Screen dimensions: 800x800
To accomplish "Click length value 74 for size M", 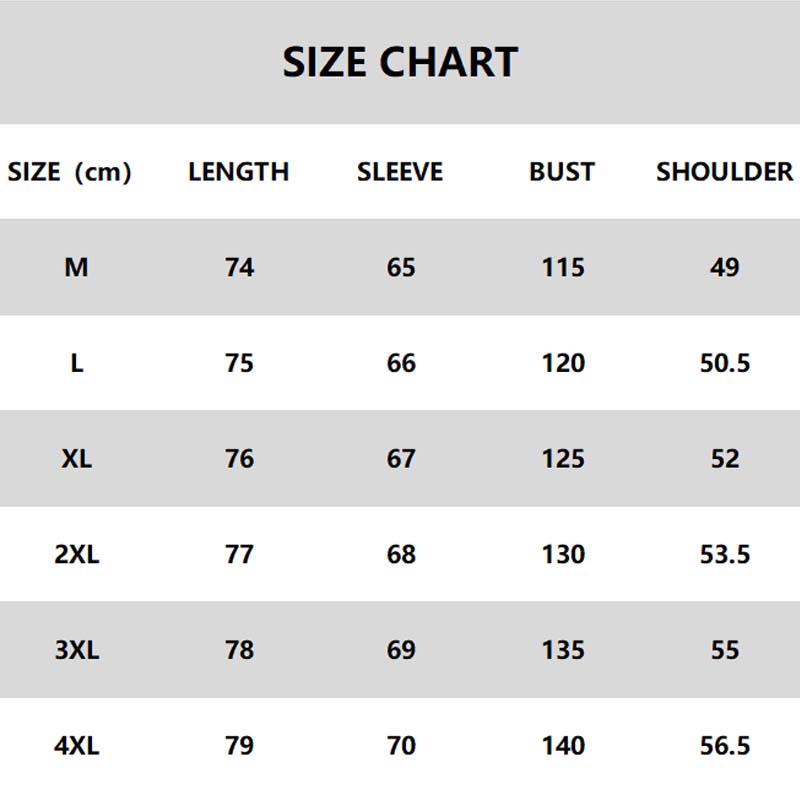I will point(240,267).
